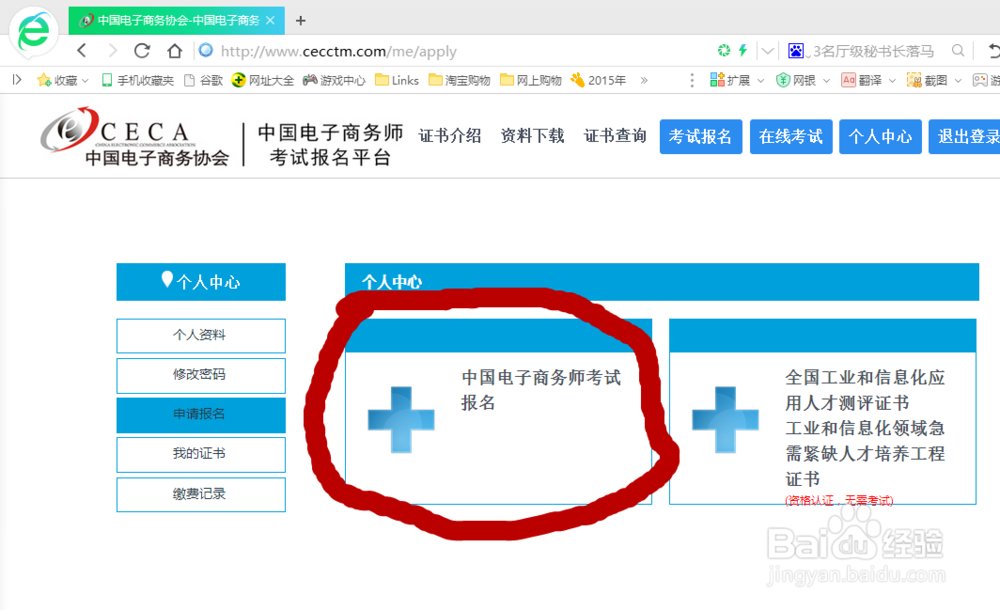Open the 收藏 favorites star

44,80
